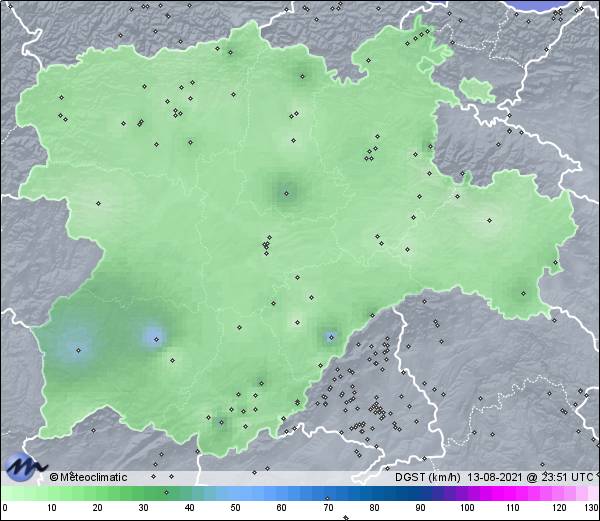The image size is (600, 521).
Task: Click the DGST (km/h) label
Action: [x=428, y=477]
